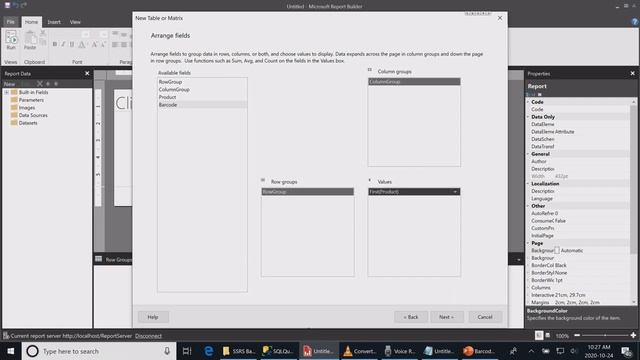
Task: Click the Disconnect link in the status bar
Action: [x=149, y=336]
